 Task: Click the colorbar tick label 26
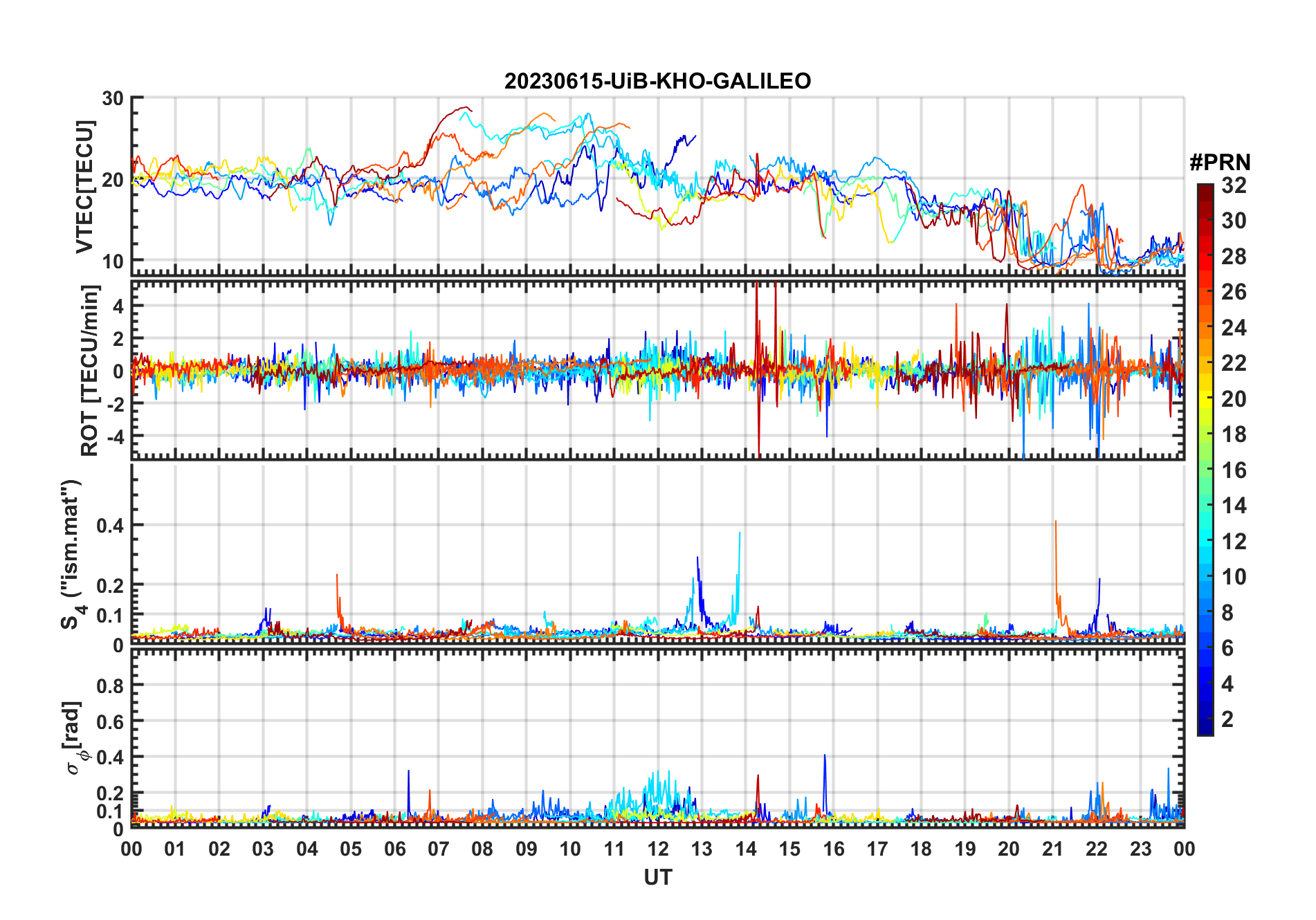pos(1234,292)
